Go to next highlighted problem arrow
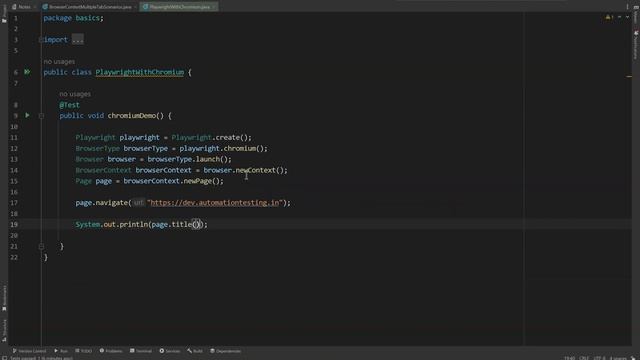This screenshot has width=640, height=360. coord(627,17)
